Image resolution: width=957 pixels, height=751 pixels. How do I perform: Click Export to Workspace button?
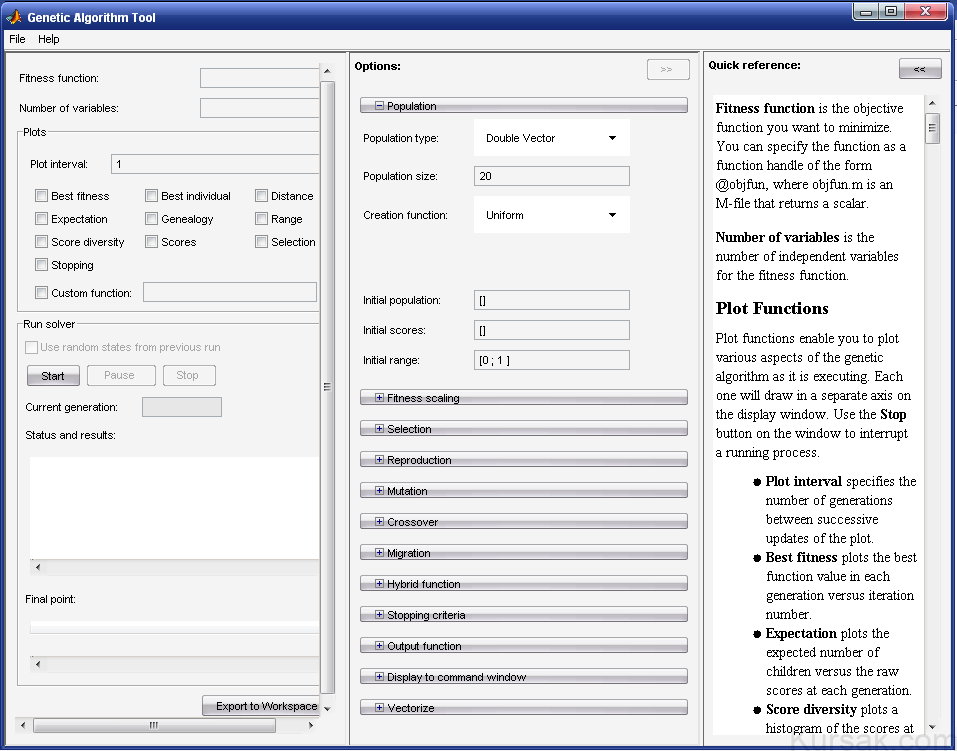click(261, 706)
